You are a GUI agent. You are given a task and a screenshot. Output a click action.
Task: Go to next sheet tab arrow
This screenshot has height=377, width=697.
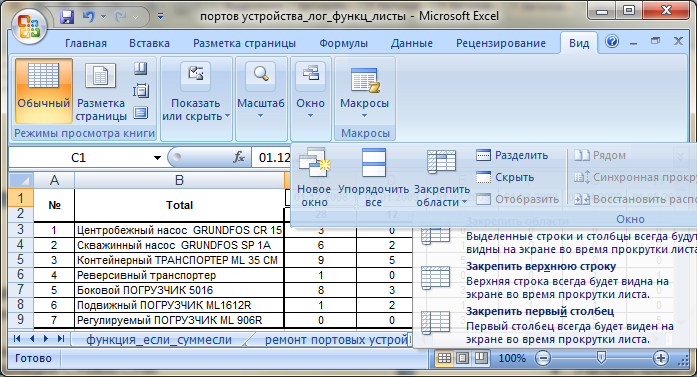[46, 339]
